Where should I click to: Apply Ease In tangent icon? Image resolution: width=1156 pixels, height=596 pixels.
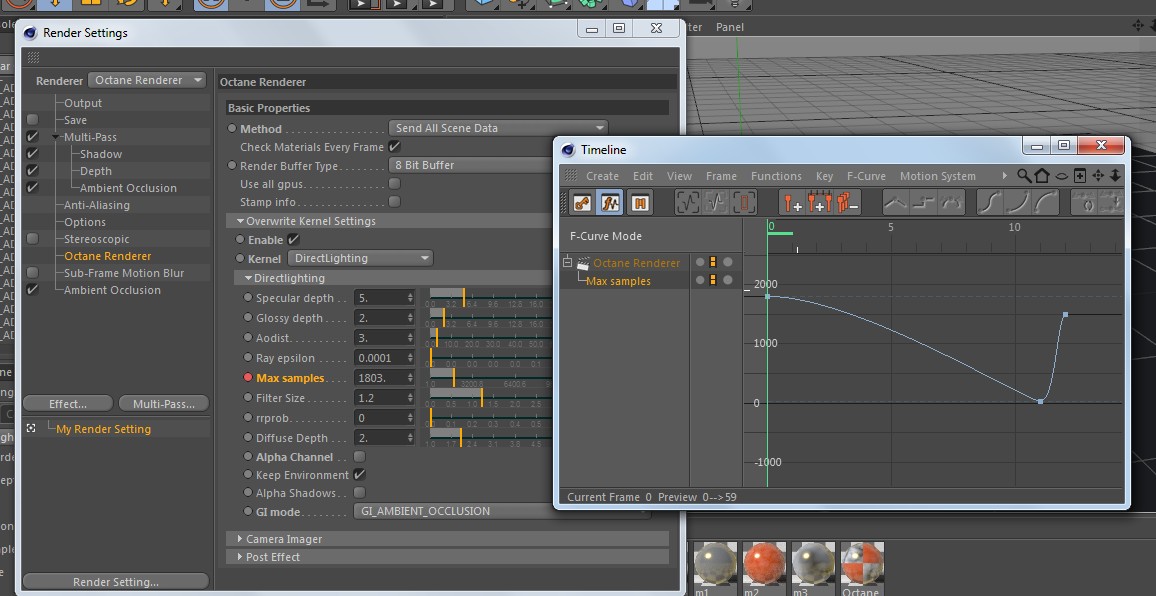tap(1018, 202)
